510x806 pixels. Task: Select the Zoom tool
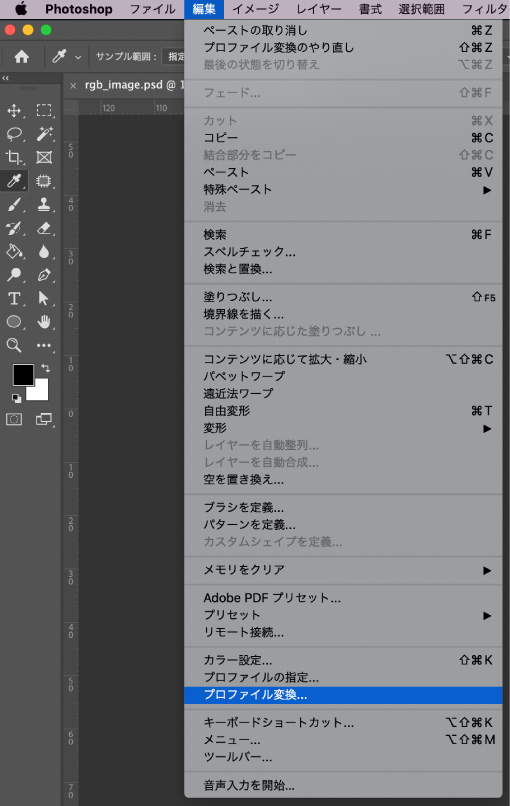point(14,345)
